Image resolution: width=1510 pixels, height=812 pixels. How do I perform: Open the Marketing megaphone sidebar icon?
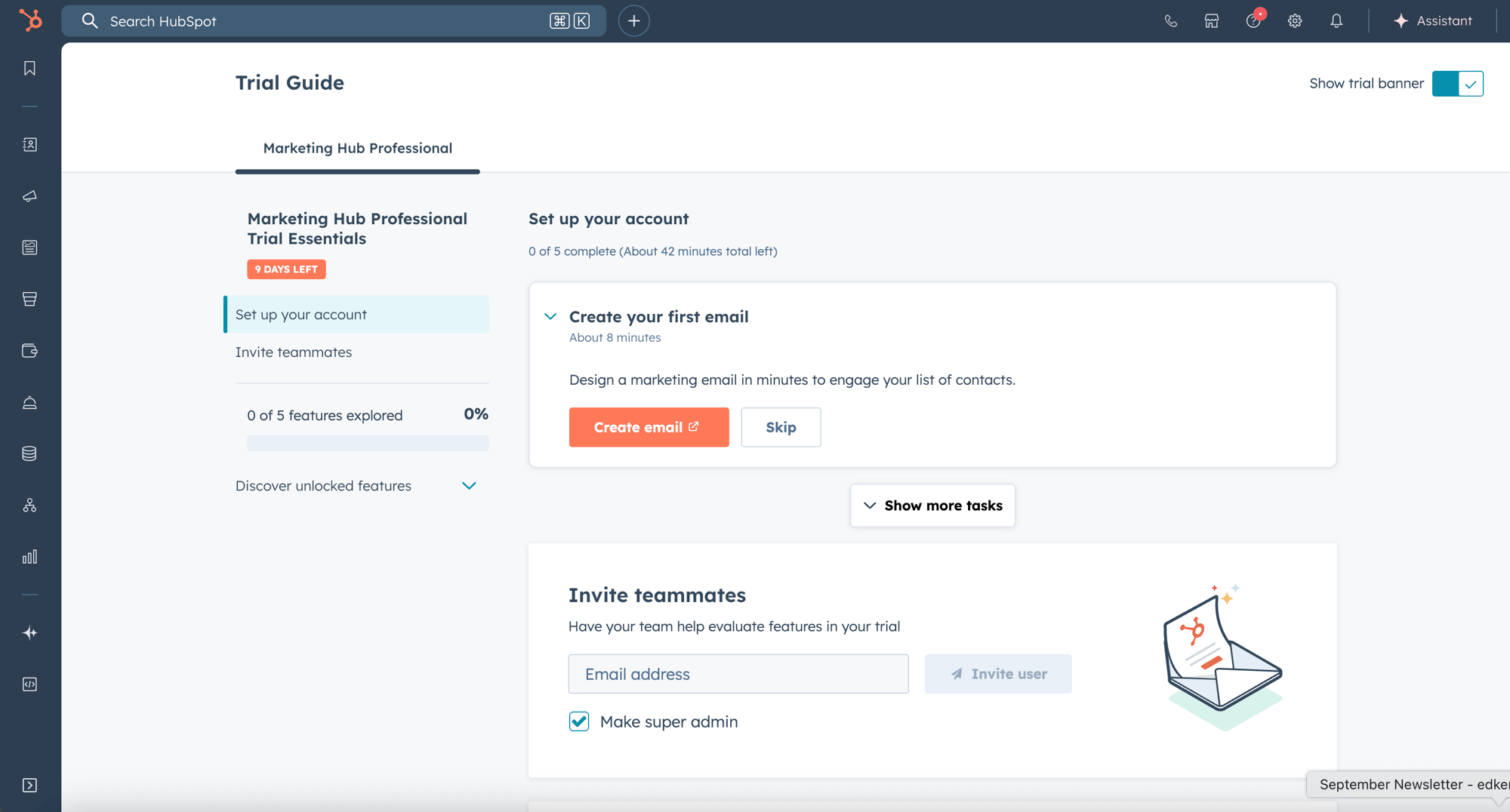click(x=29, y=196)
